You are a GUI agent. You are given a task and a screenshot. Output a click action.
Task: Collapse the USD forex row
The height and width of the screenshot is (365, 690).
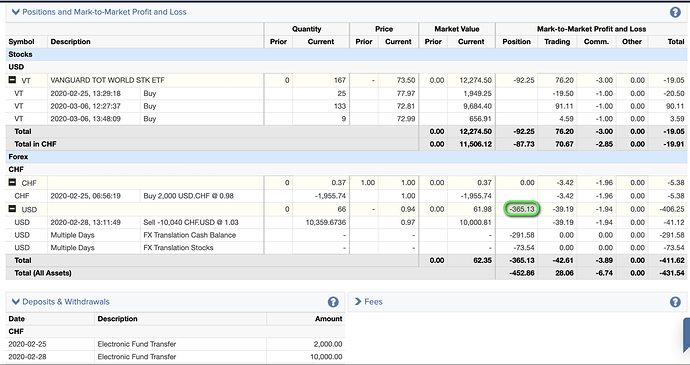point(12,209)
